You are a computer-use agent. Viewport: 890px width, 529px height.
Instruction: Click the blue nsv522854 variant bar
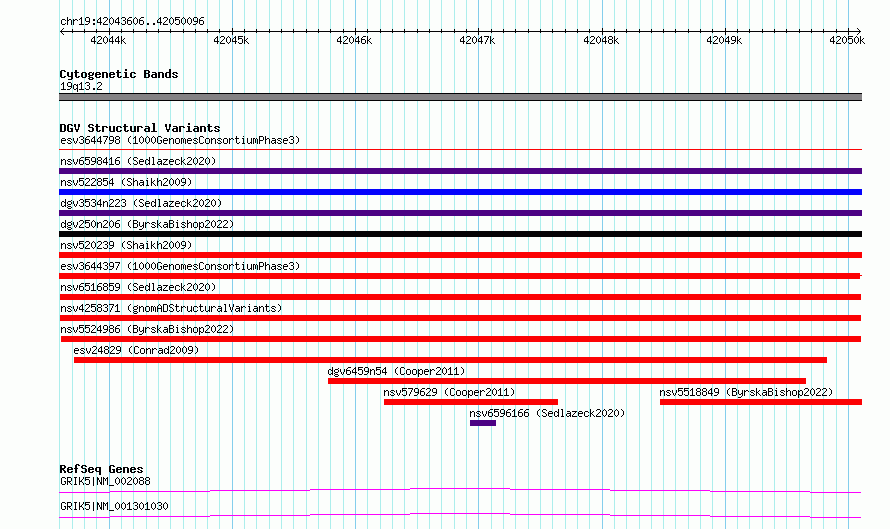(460, 192)
